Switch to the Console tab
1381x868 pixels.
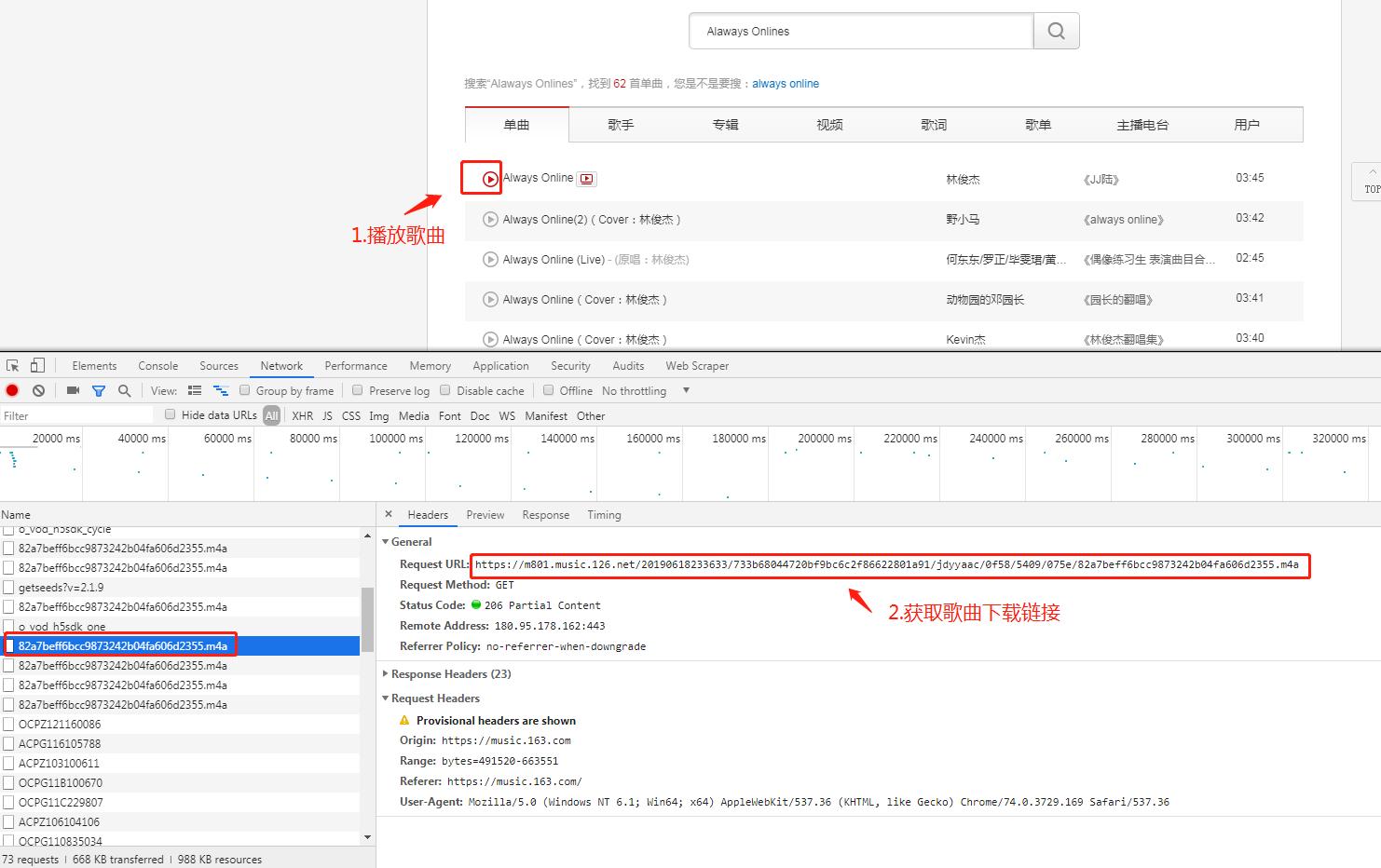coord(158,366)
